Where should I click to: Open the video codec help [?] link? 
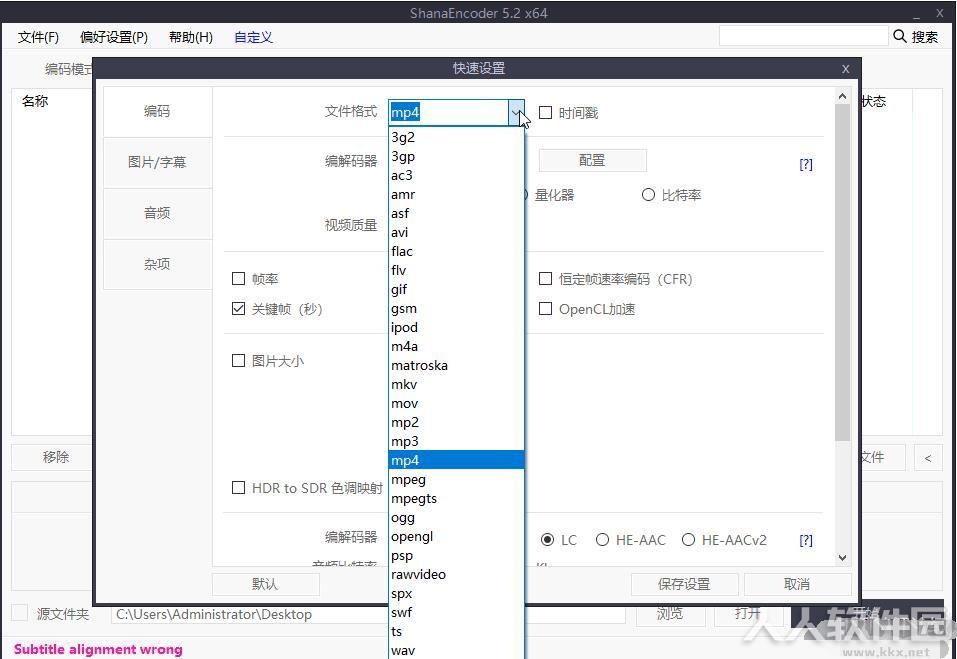806,164
